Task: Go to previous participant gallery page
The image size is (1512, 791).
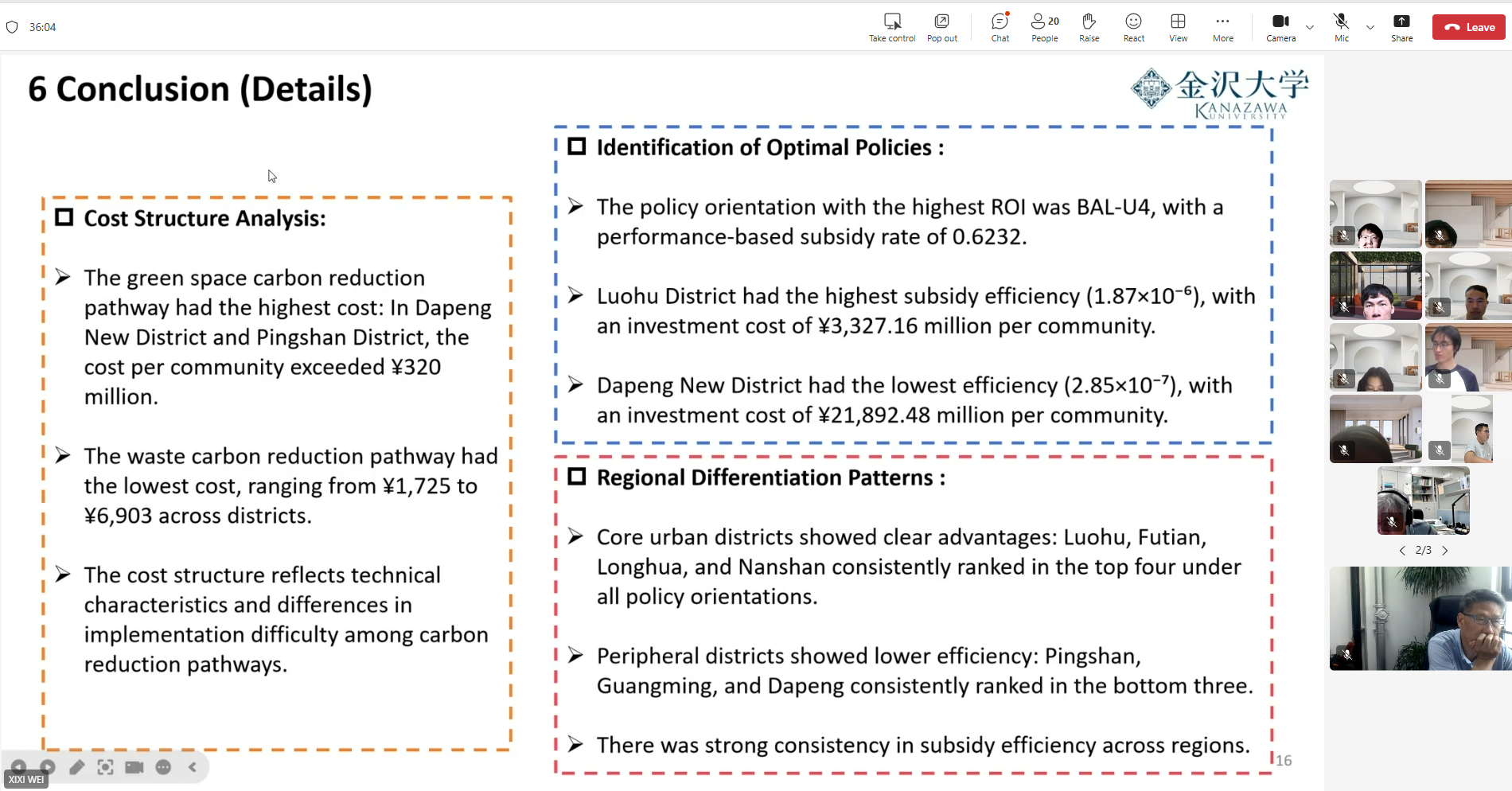Action: (x=1402, y=551)
